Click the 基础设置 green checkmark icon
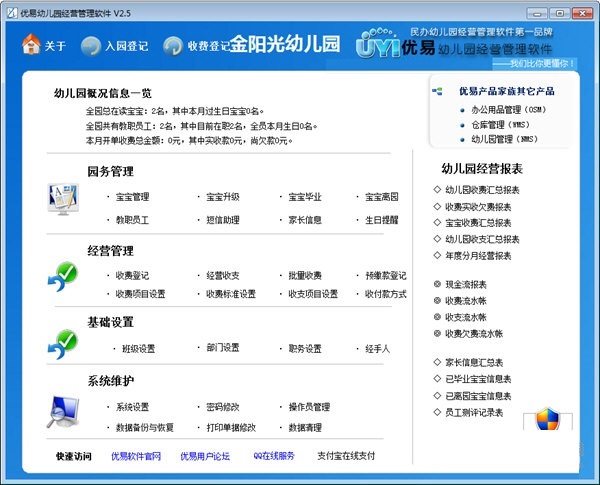The height and width of the screenshot is (485, 600). pyautogui.click(x=63, y=344)
